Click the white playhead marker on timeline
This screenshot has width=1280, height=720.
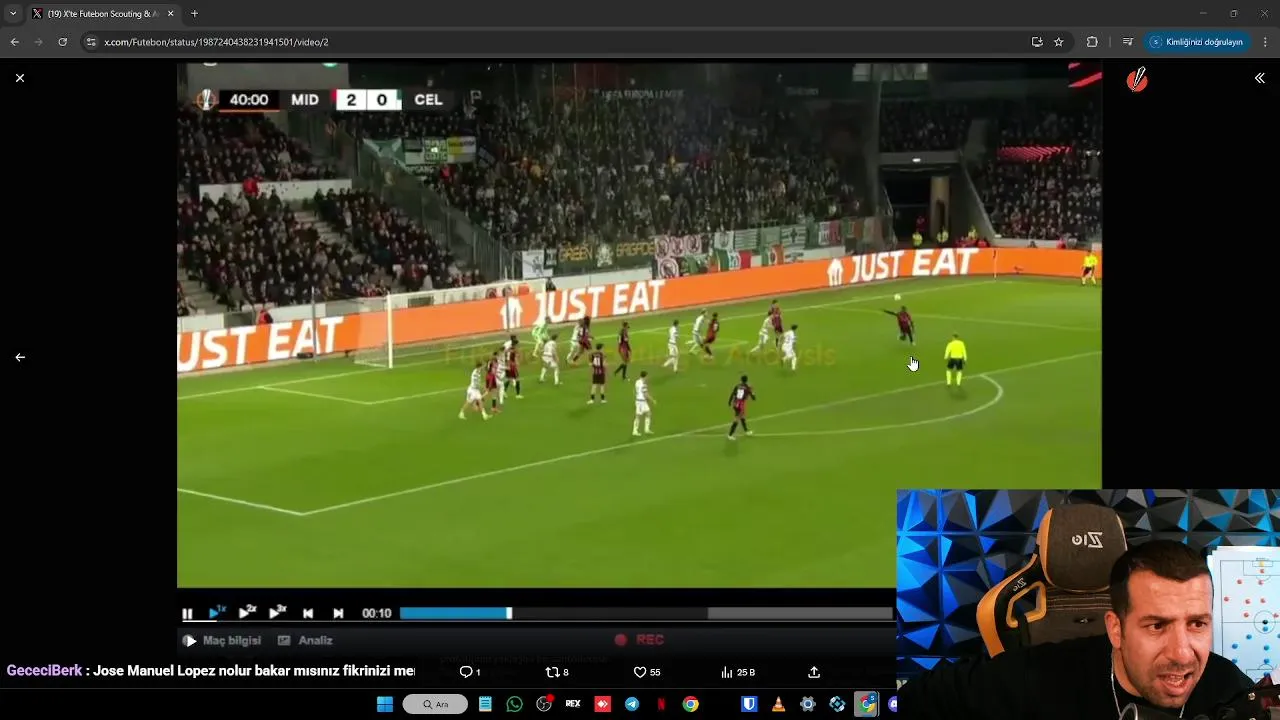[509, 613]
